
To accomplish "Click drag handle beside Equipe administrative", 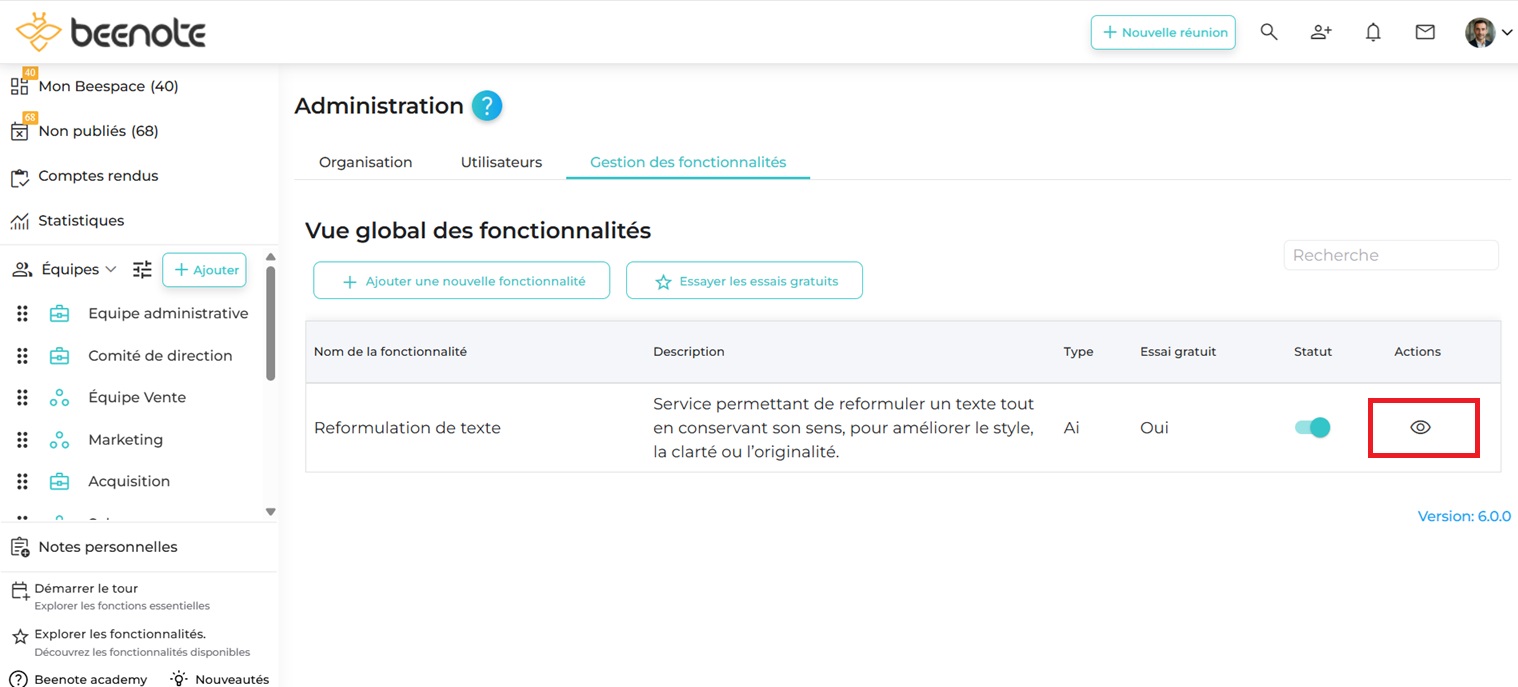I will [x=22, y=314].
